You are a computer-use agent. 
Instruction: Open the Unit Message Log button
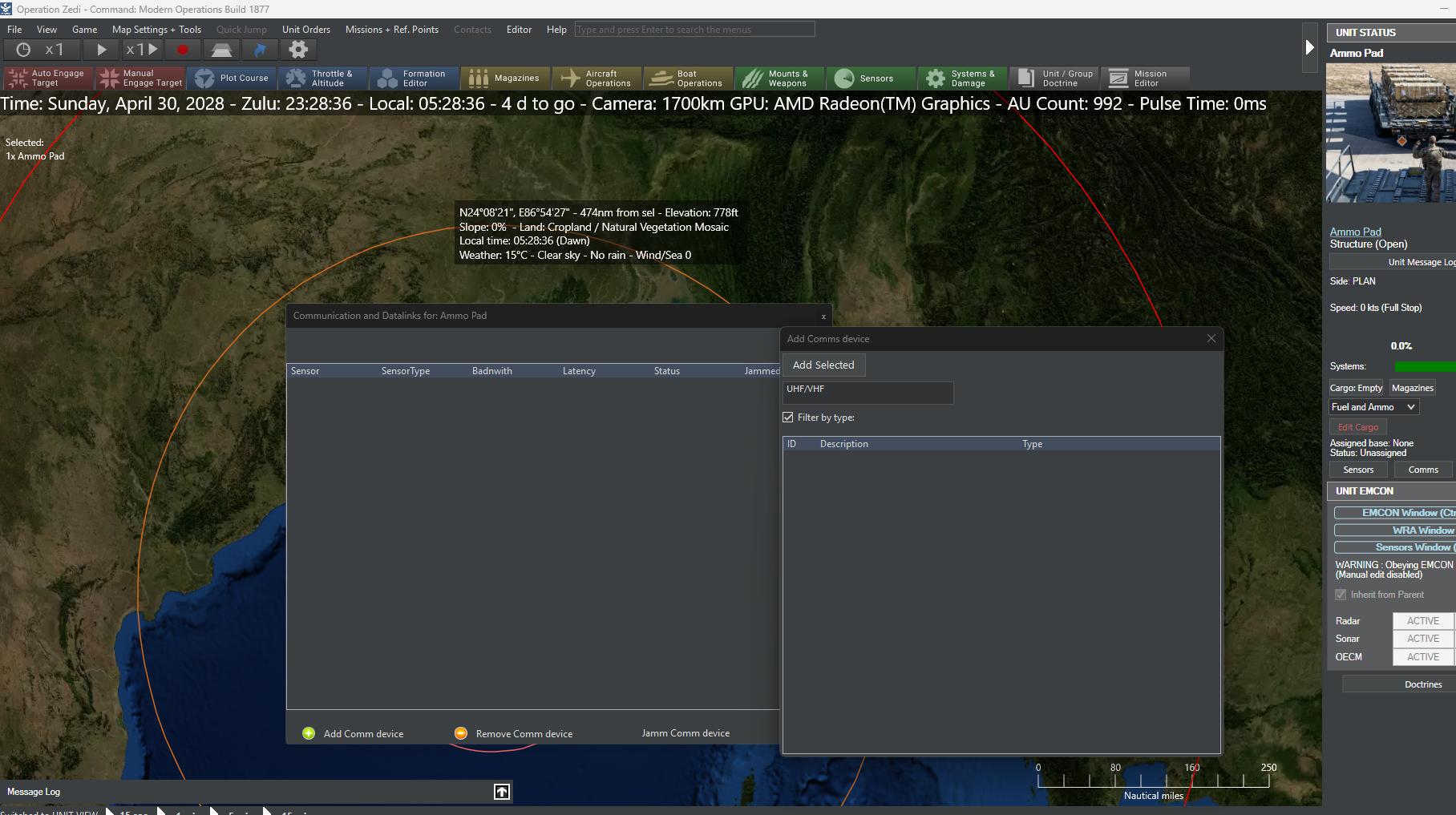coord(1393,262)
